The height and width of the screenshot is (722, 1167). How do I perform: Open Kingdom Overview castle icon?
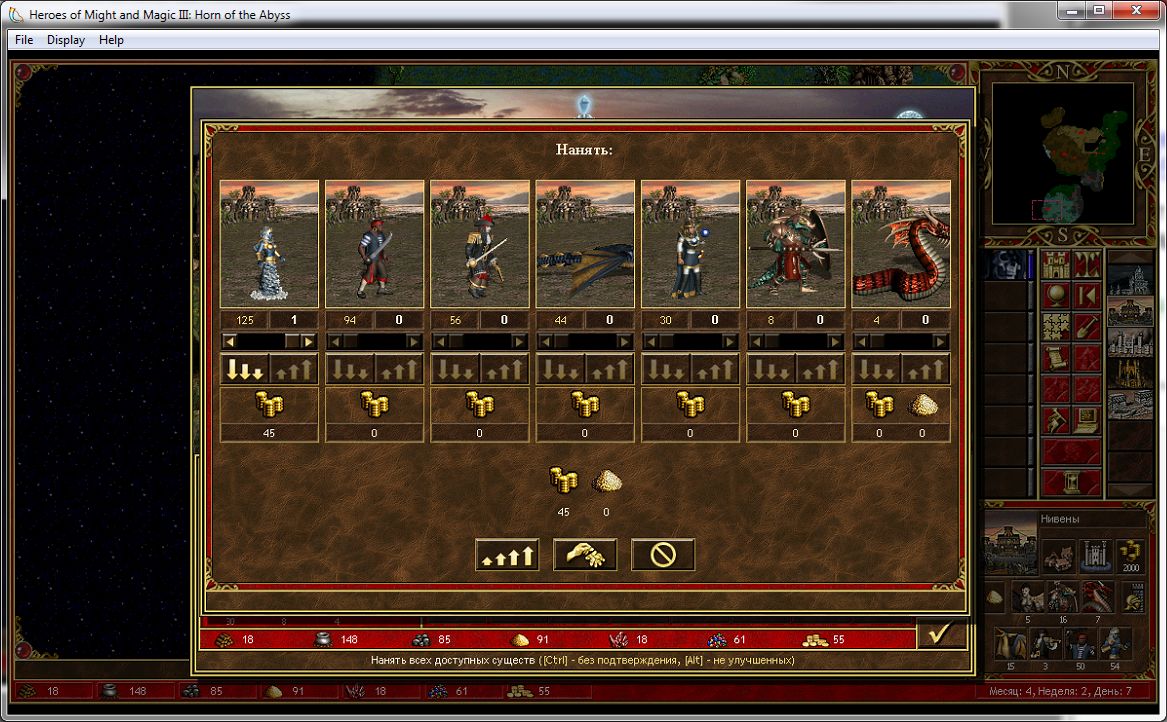click(1055, 264)
